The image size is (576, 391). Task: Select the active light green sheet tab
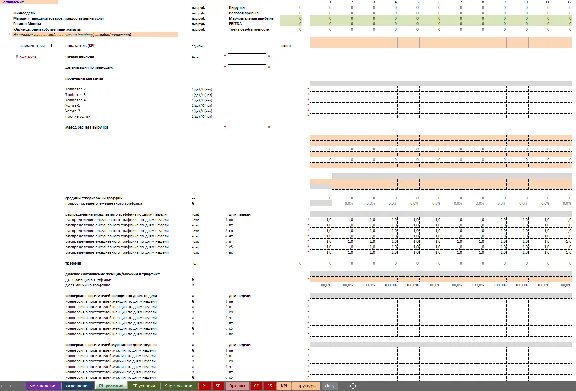coord(111,386)
